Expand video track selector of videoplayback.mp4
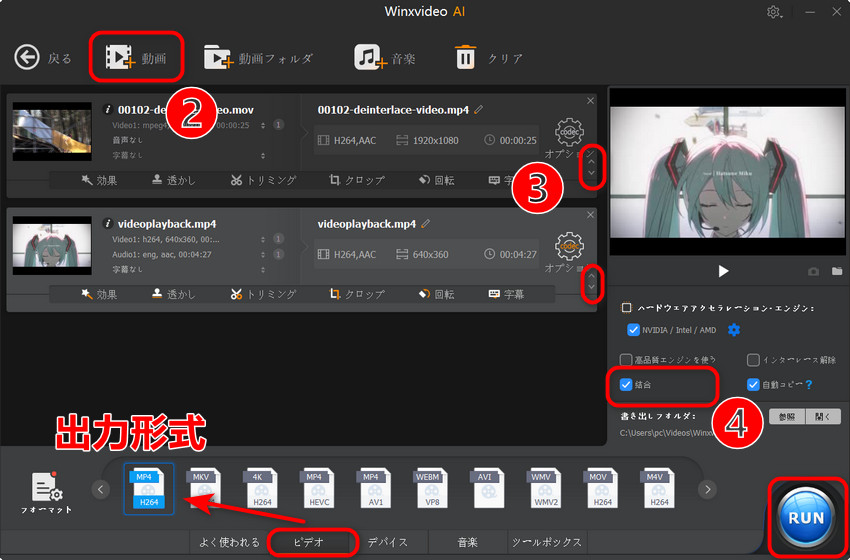This screenshot has height=560, width=850. [x=263, y=239]
